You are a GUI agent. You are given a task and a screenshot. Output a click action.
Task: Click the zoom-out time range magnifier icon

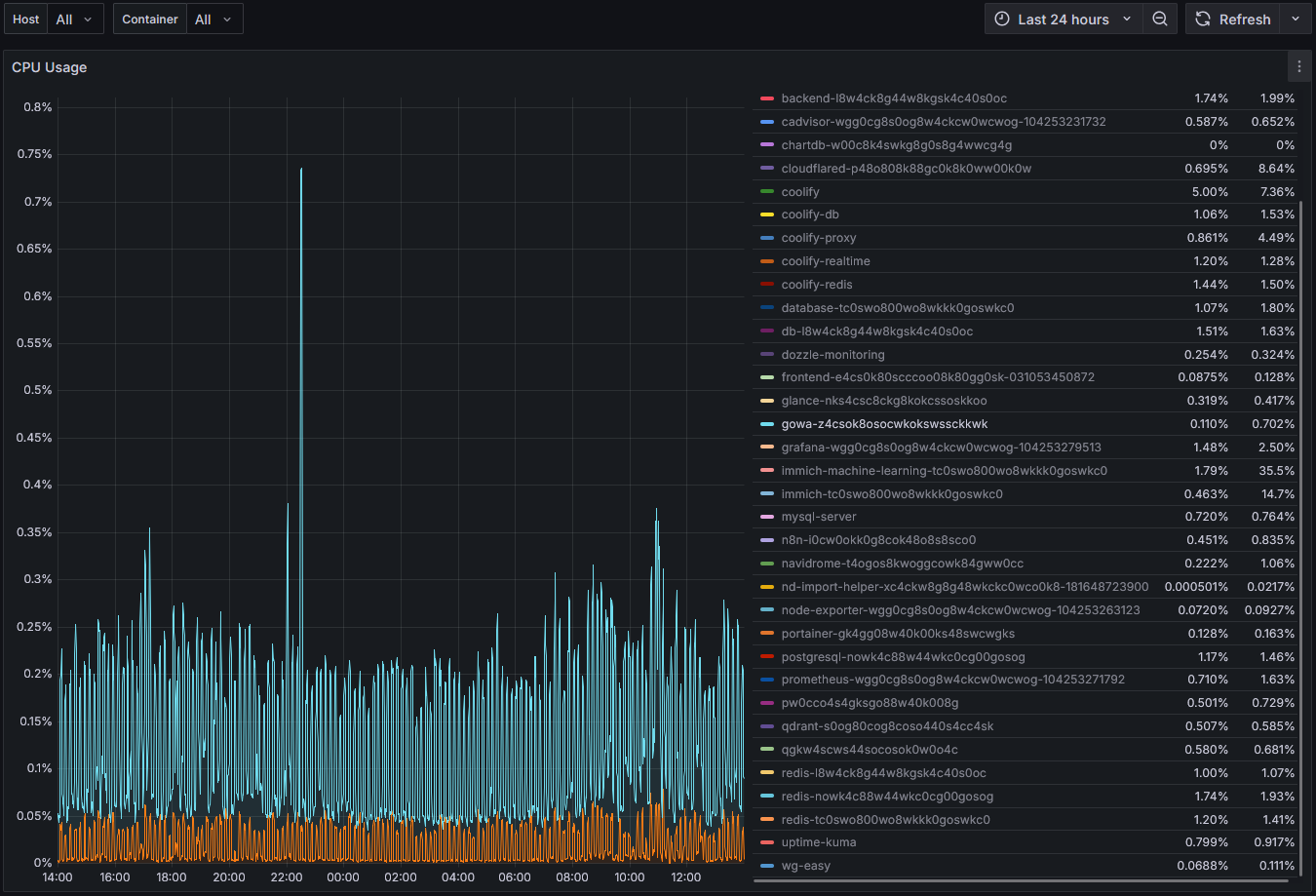point(1159,19)
